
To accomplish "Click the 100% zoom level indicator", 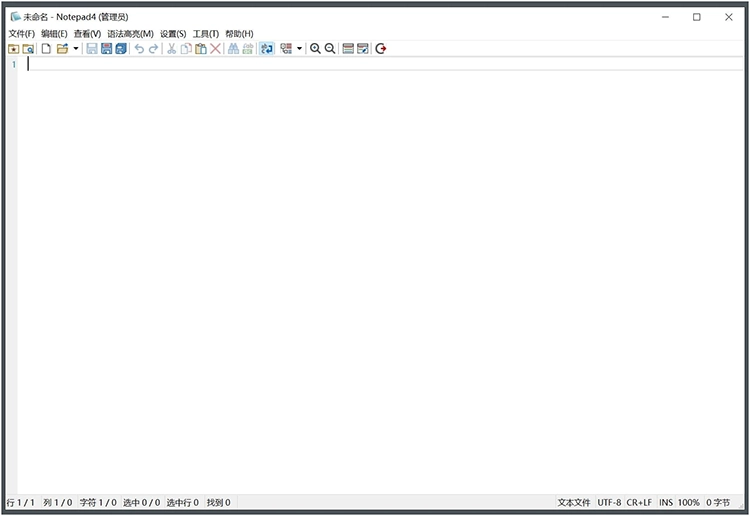I will [689, 502].
